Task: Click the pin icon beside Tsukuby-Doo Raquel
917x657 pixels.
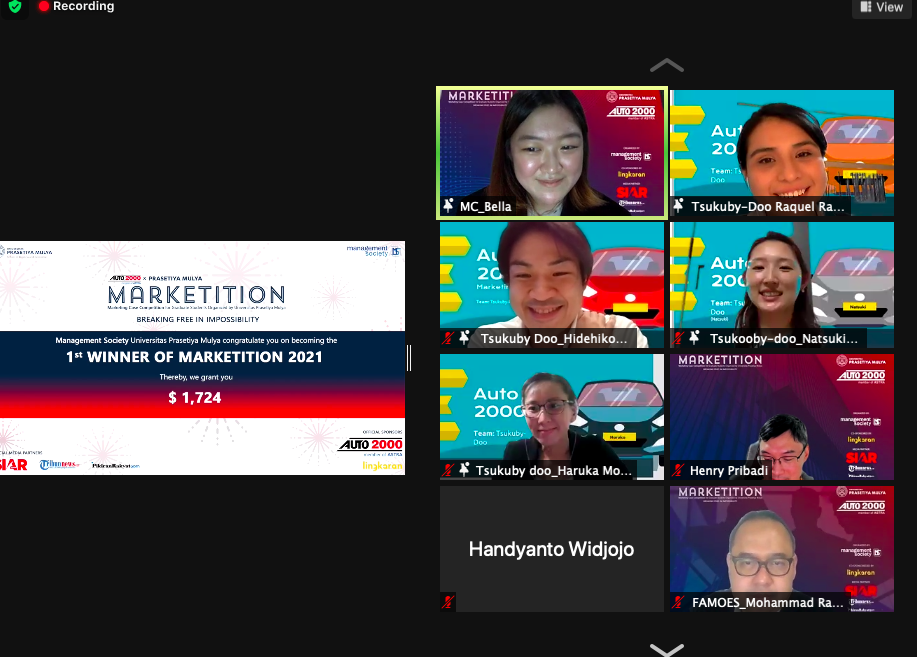Action: (x=678, y=206)
